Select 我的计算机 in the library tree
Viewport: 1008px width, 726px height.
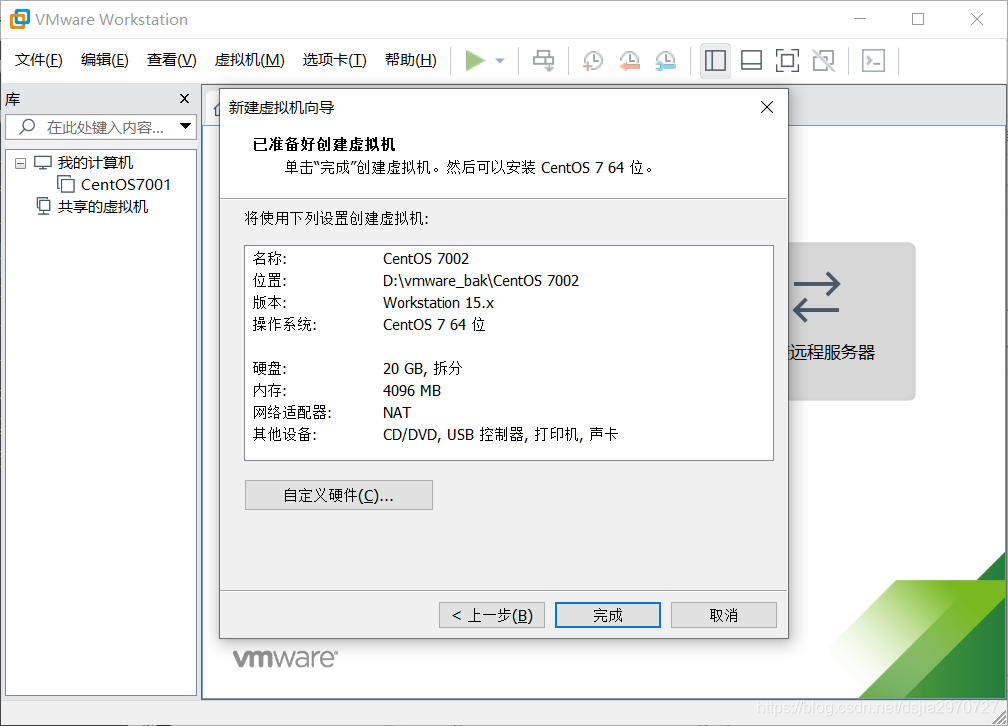[95, 163]
